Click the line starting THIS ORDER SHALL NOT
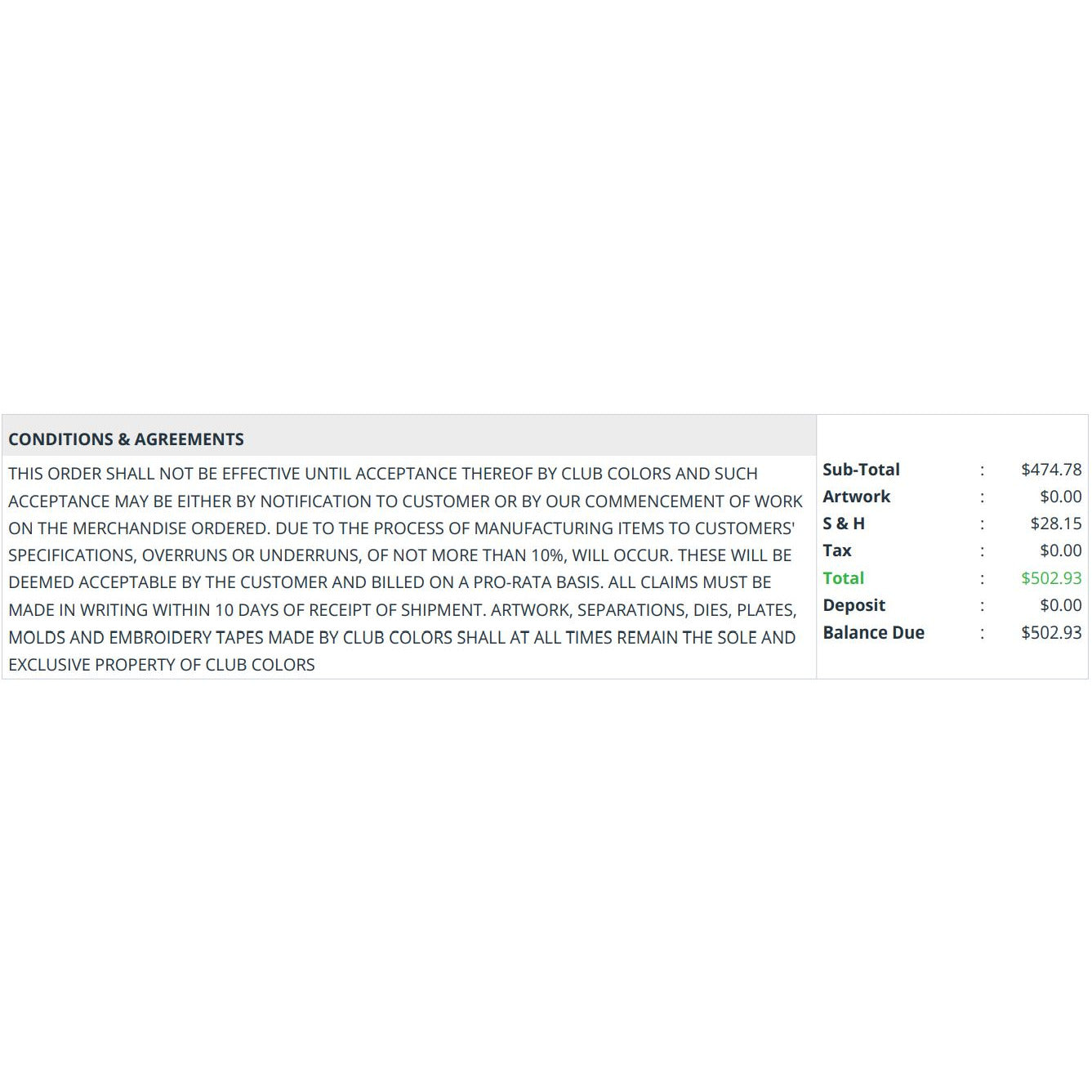1092x1092 pixels. [383, 474]
